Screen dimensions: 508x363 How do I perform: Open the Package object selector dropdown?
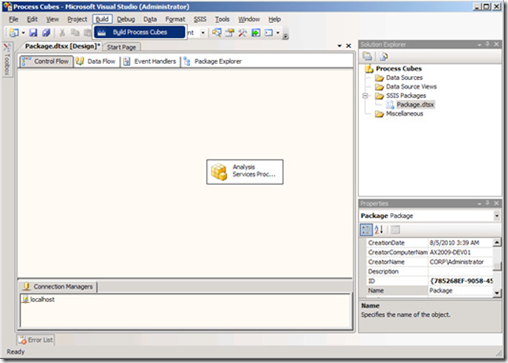point(496,216)
